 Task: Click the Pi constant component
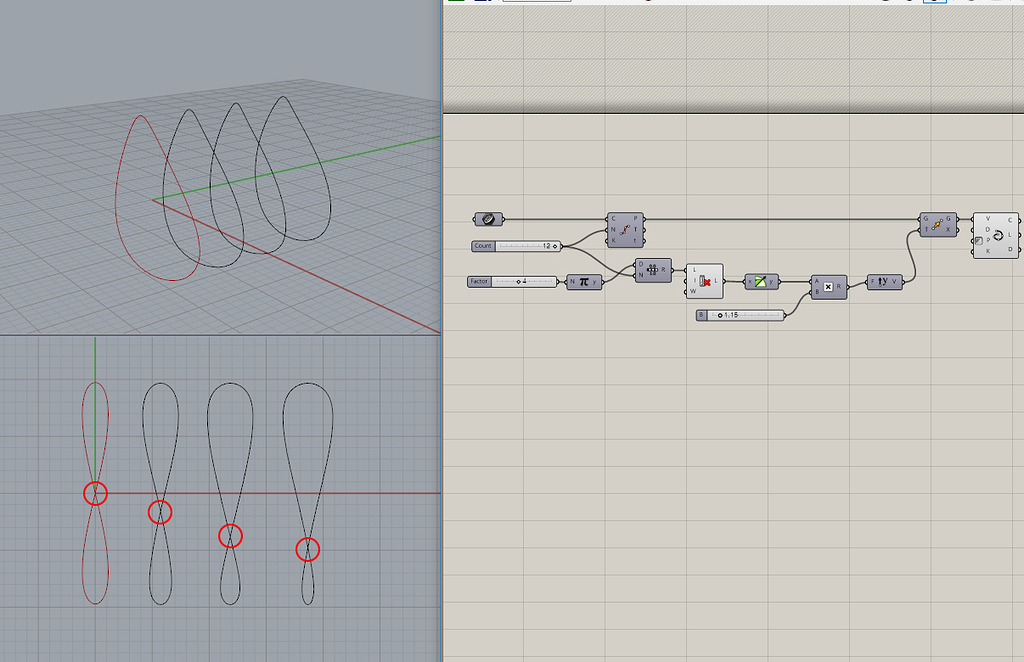tap(584, 281)
